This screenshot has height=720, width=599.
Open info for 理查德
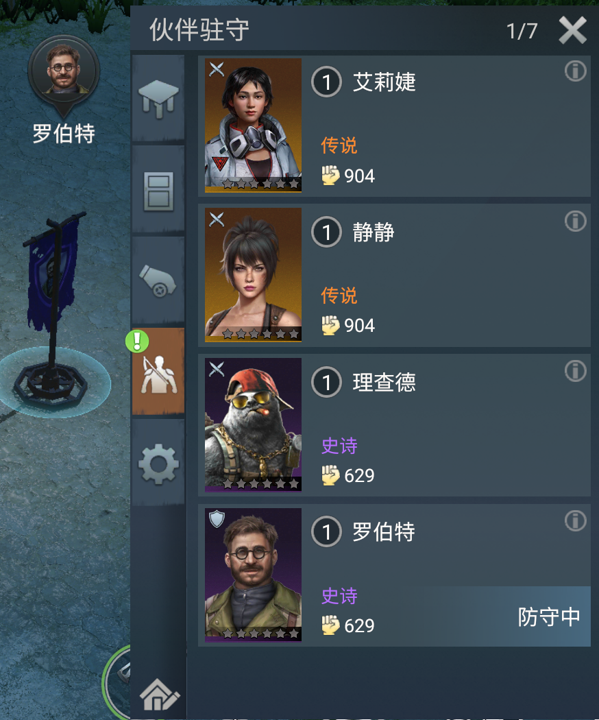tap(575, 371)
